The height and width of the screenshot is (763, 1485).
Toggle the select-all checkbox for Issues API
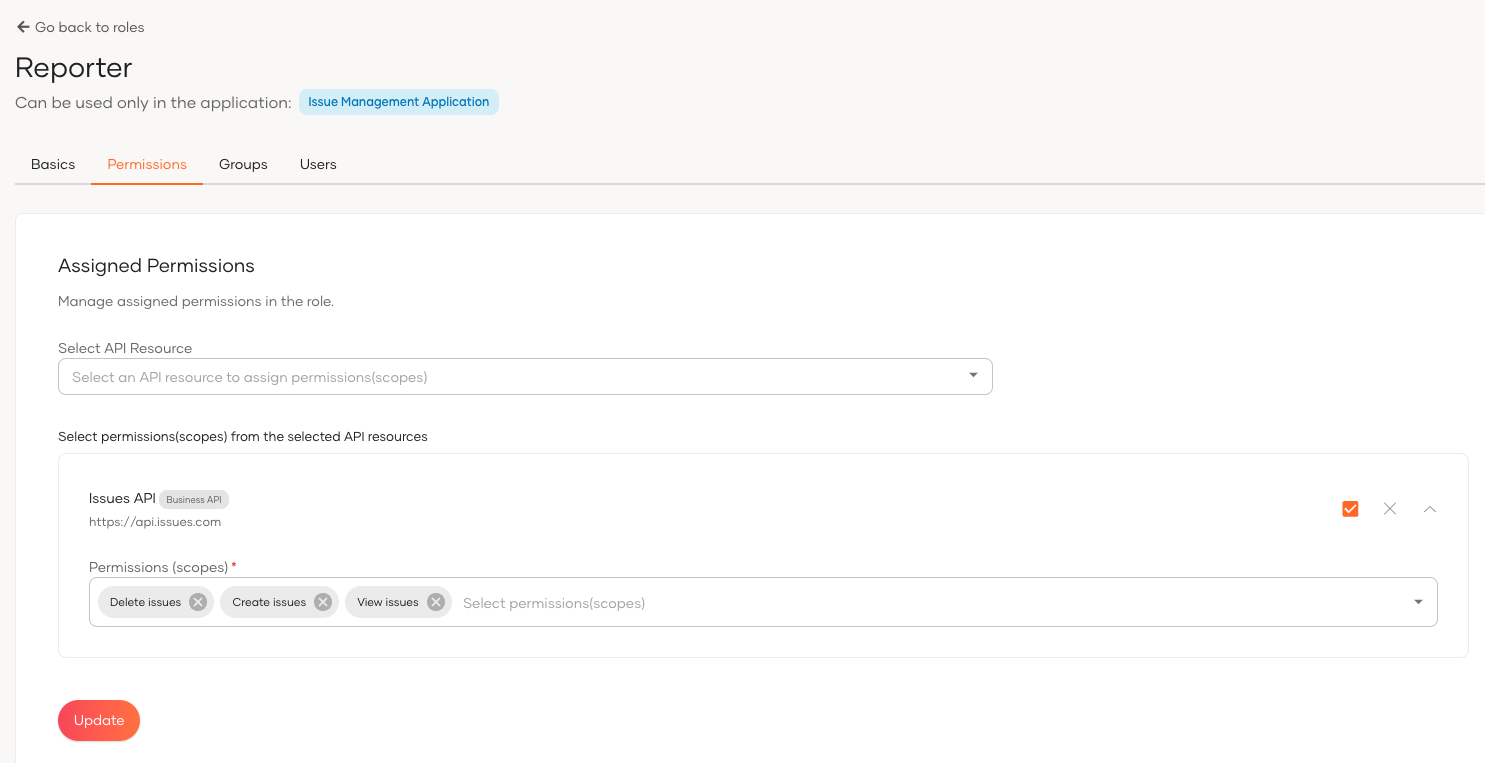point(1351,509)
